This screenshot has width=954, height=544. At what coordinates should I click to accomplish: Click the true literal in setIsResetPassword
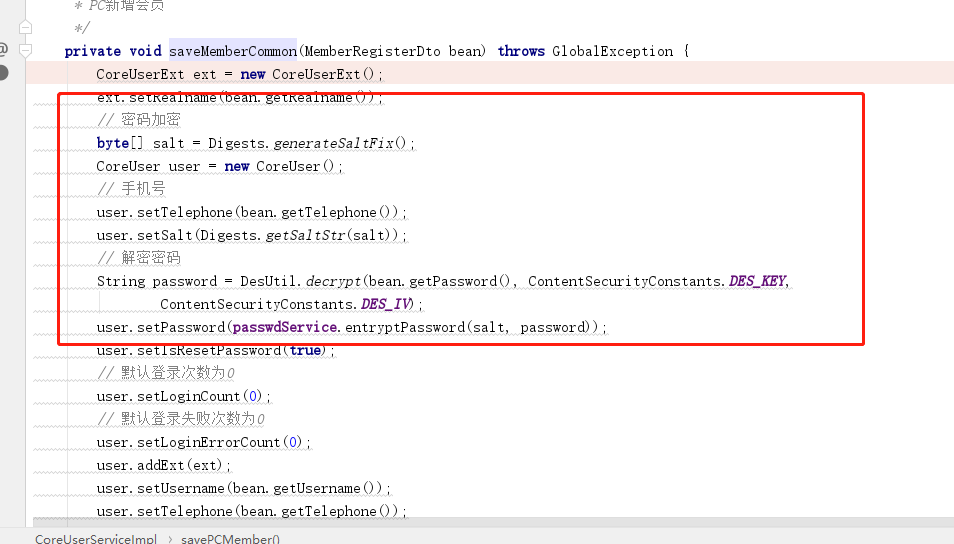tap(305, 350)
